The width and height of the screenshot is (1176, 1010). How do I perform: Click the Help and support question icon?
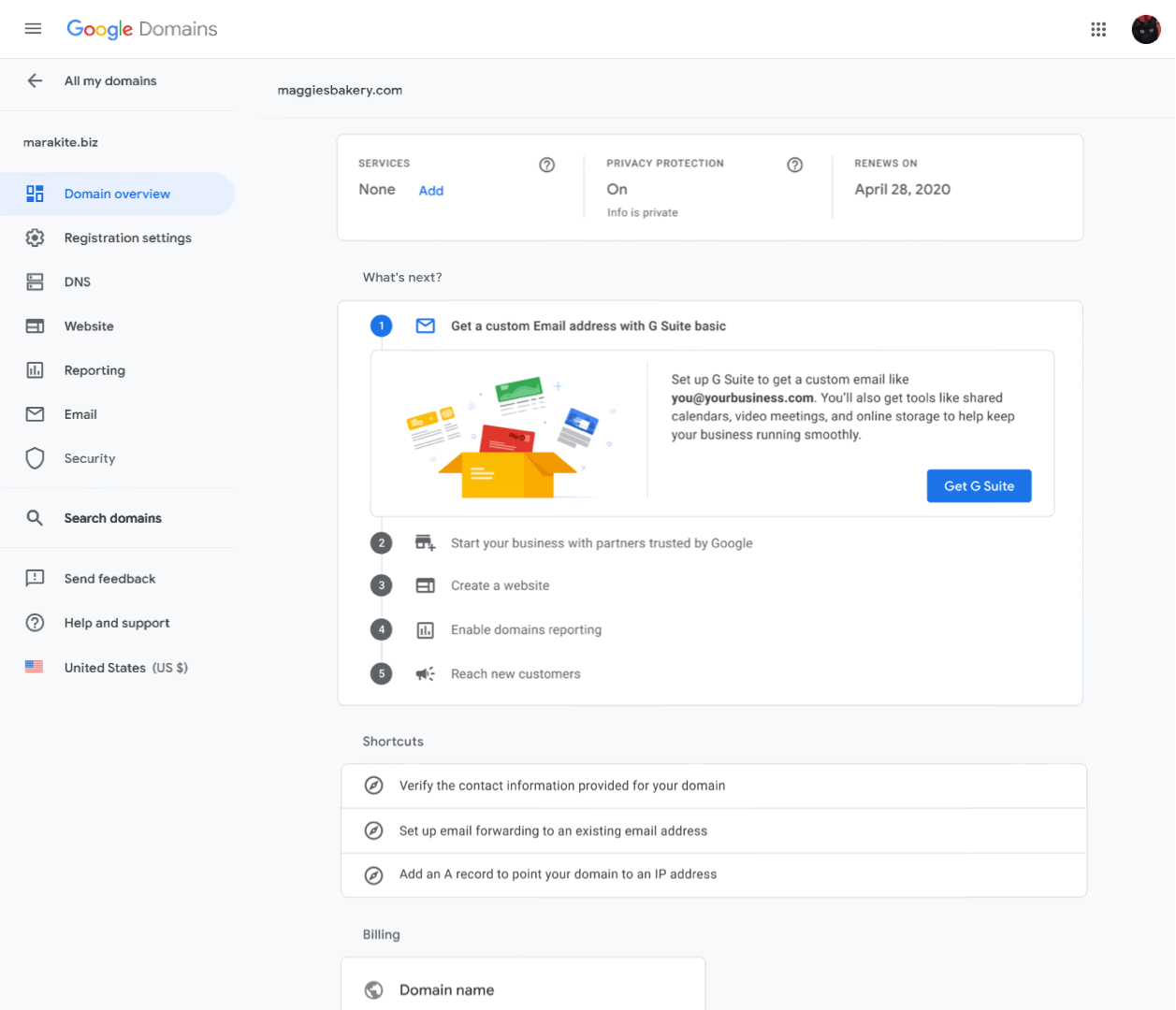click(x=35, y=623)
